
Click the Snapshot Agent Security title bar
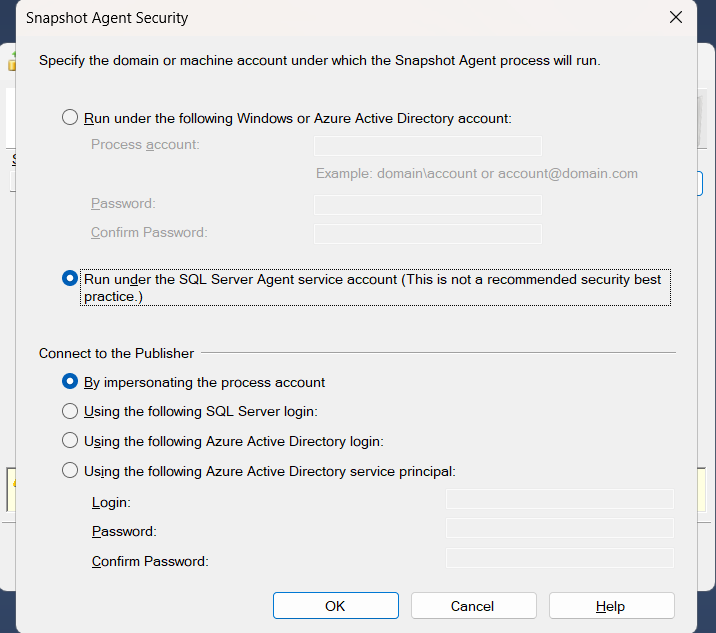click(x=300, y=18)
